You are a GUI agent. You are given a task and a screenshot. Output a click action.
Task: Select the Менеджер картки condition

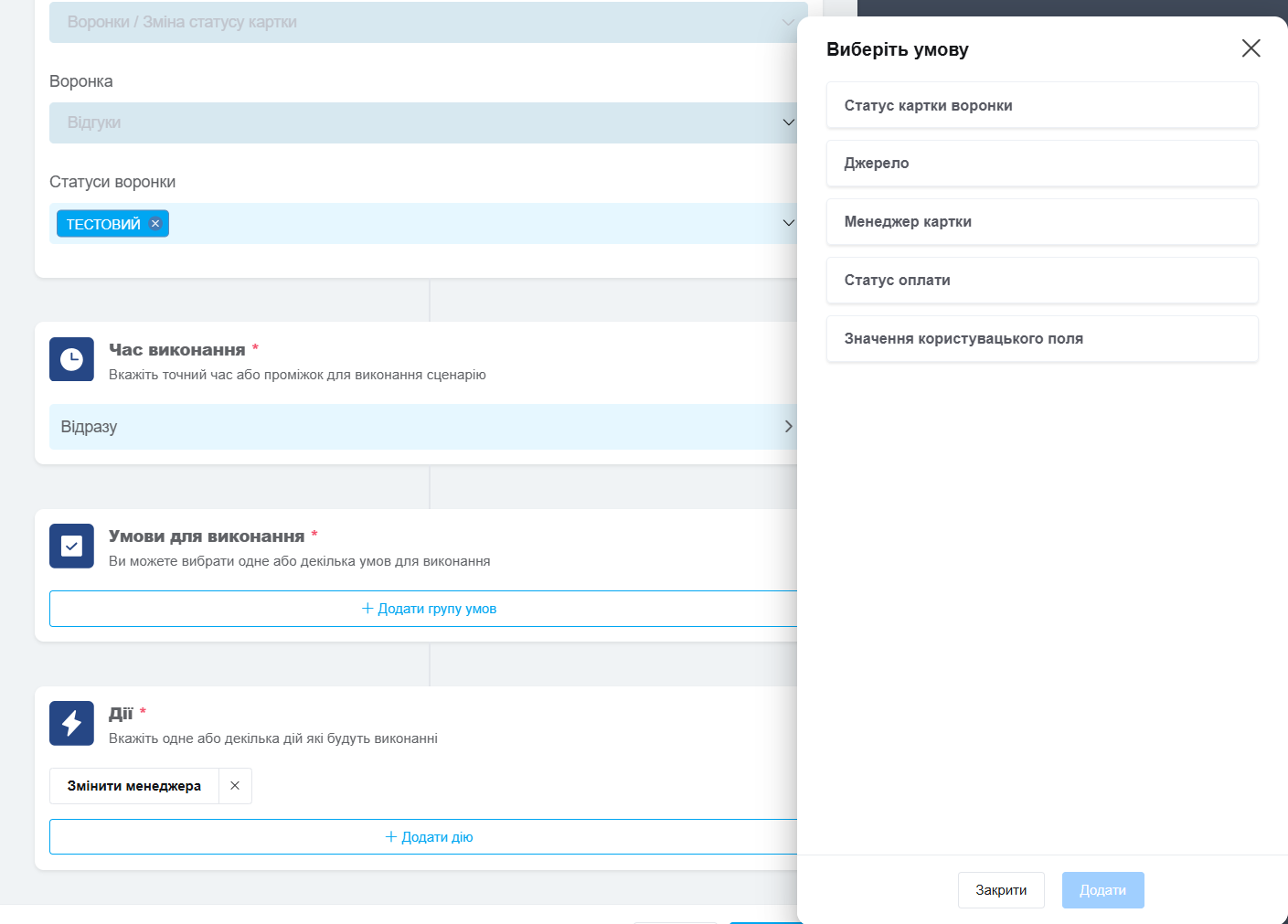point(1041,222)
